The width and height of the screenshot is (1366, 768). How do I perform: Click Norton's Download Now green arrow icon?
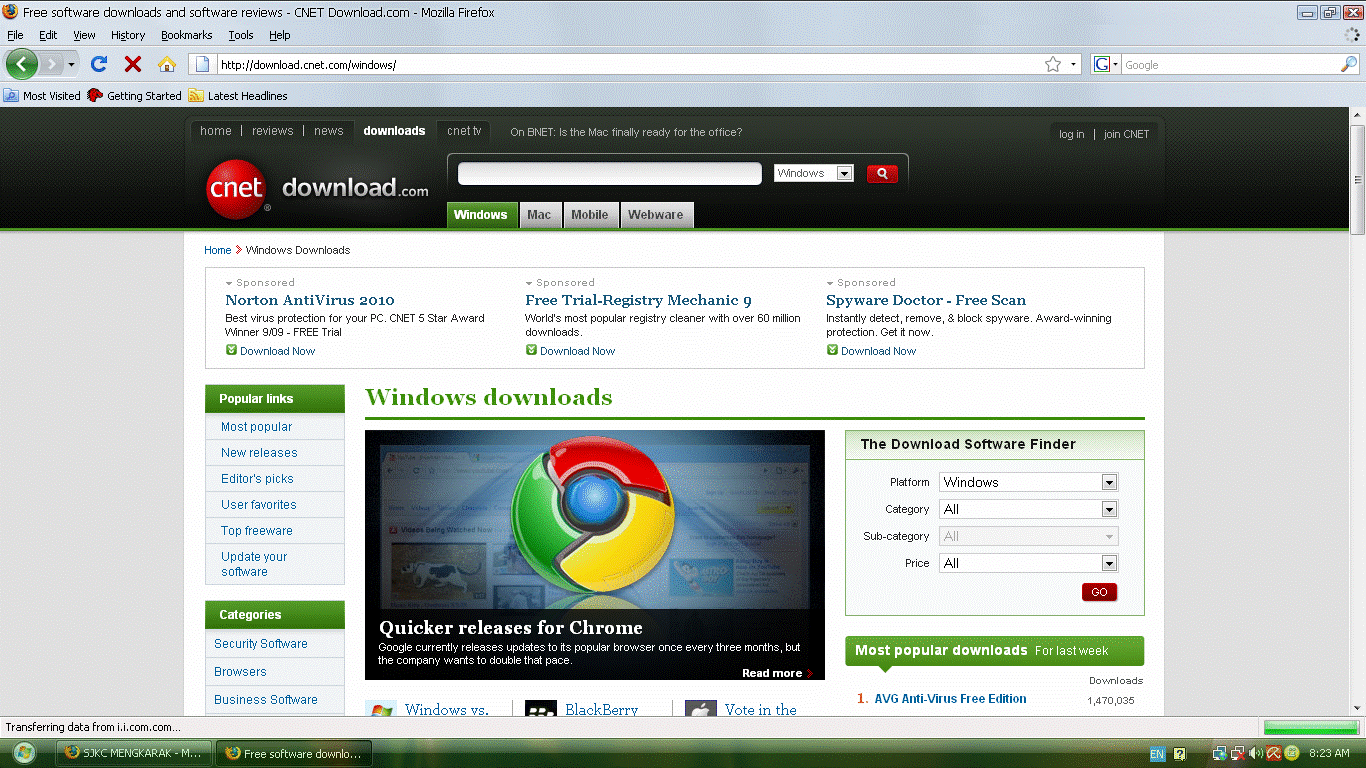click(231, 350)
